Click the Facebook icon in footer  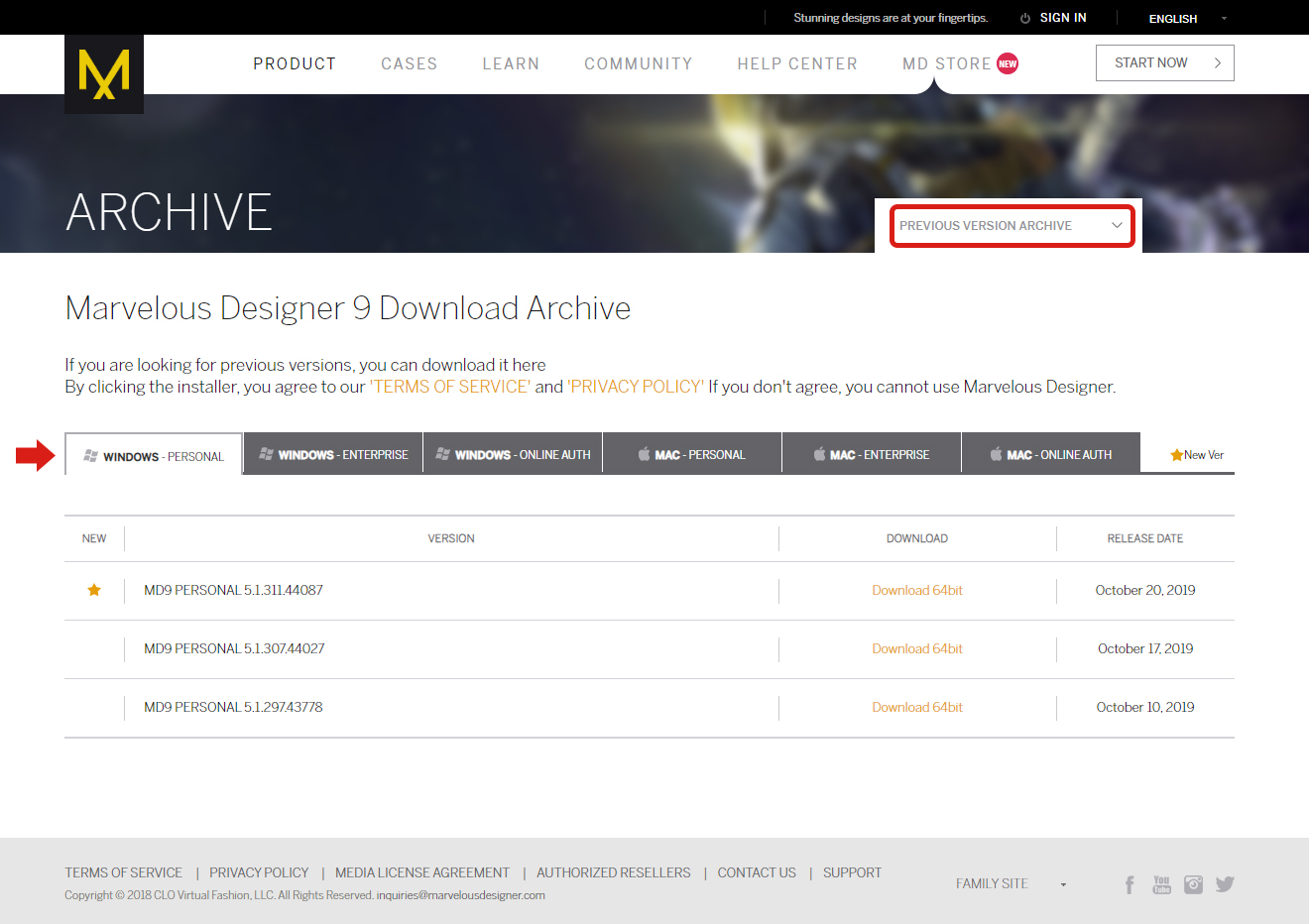pos(1130,884)
